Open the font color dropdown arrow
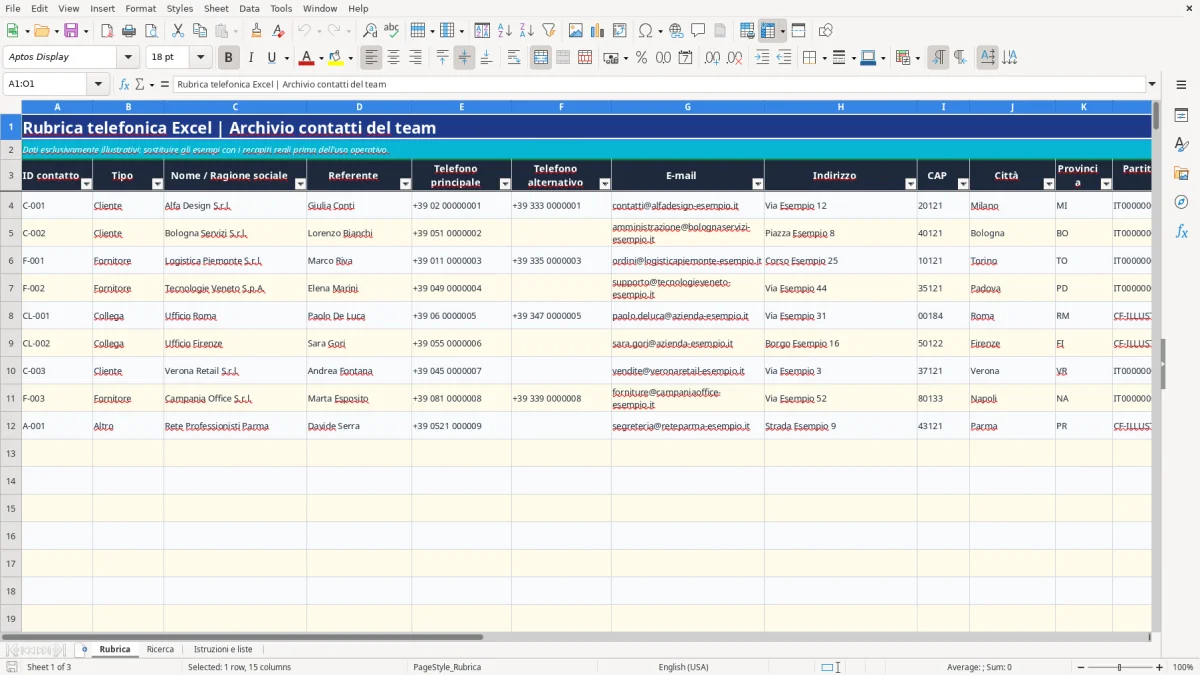The image size is (1200, 675). coord(321,58)
